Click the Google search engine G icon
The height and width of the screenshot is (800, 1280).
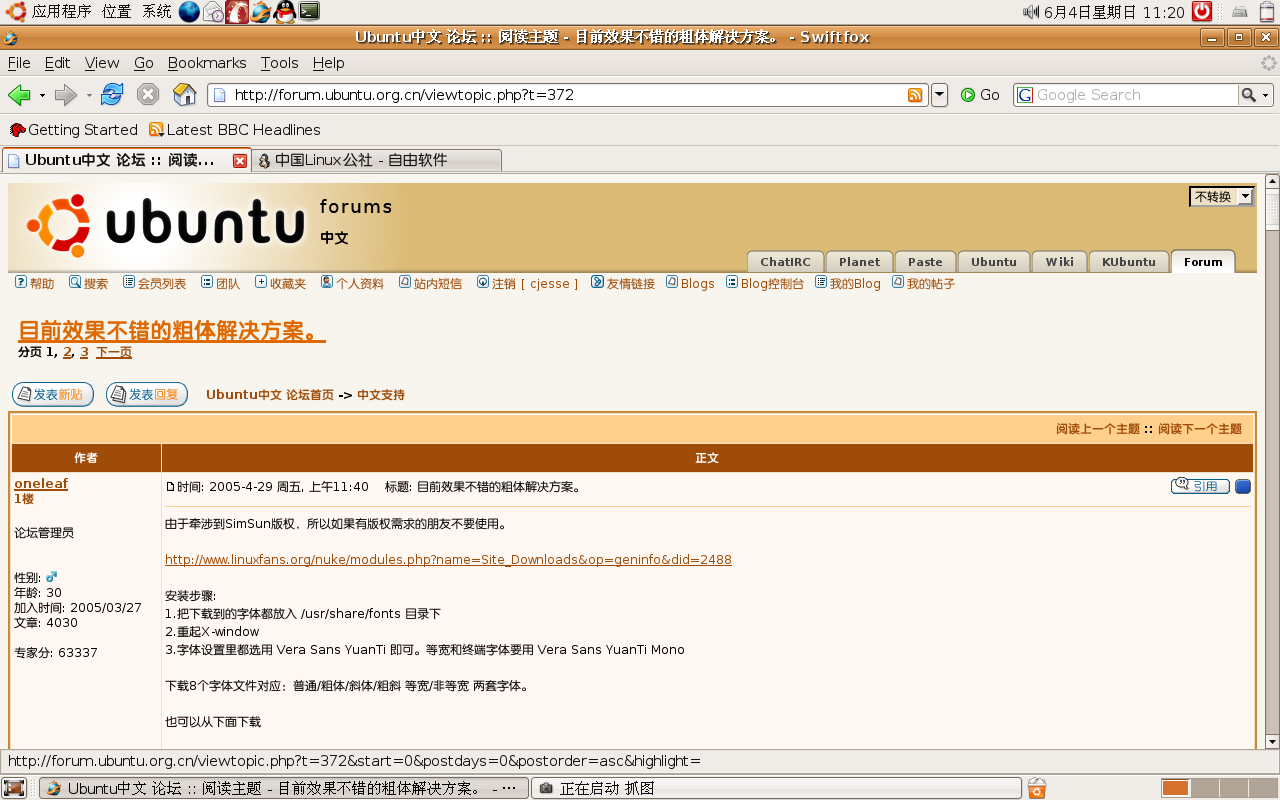pos(1025,95)
